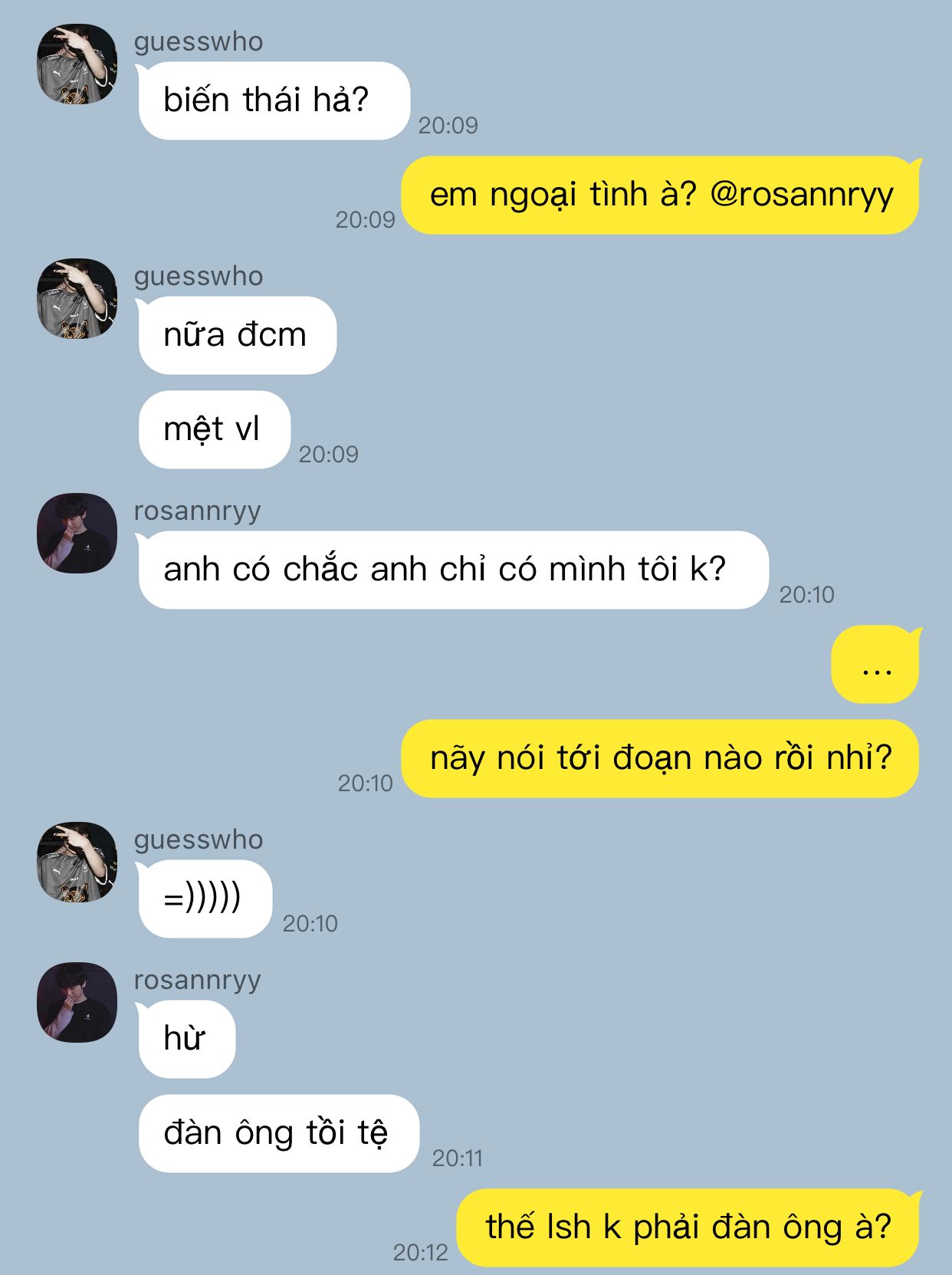Tap the 'nãy nói tới đoạn nào rồi nhỉ?' bubble
Viewport: 952px width, 1275px height.
pos(661,759)
